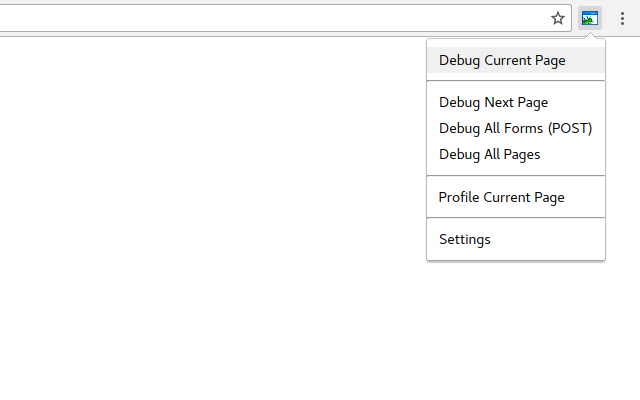Image resolution: width=640 pixels, height=400 pixels.
Task: Click Settings at the popup bottom
Action: pos(465,239)
